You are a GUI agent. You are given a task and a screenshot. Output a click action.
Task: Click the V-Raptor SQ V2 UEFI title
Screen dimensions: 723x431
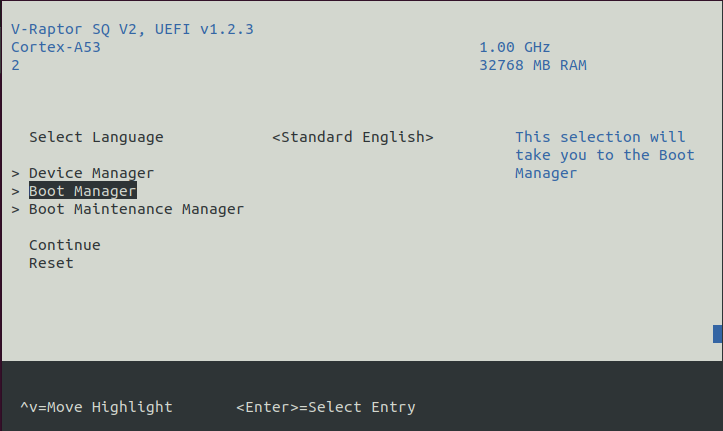point(132,30)
